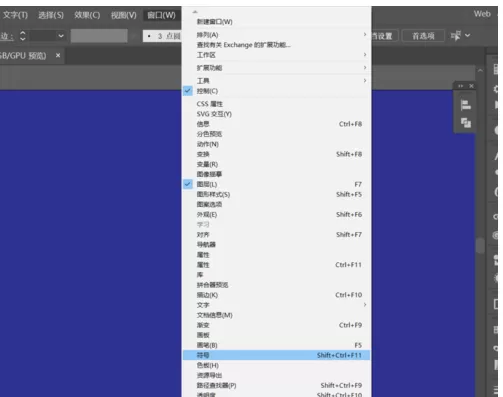
Task: Expand the 排列(A) submenu
Action: click(x=277, y=35)
